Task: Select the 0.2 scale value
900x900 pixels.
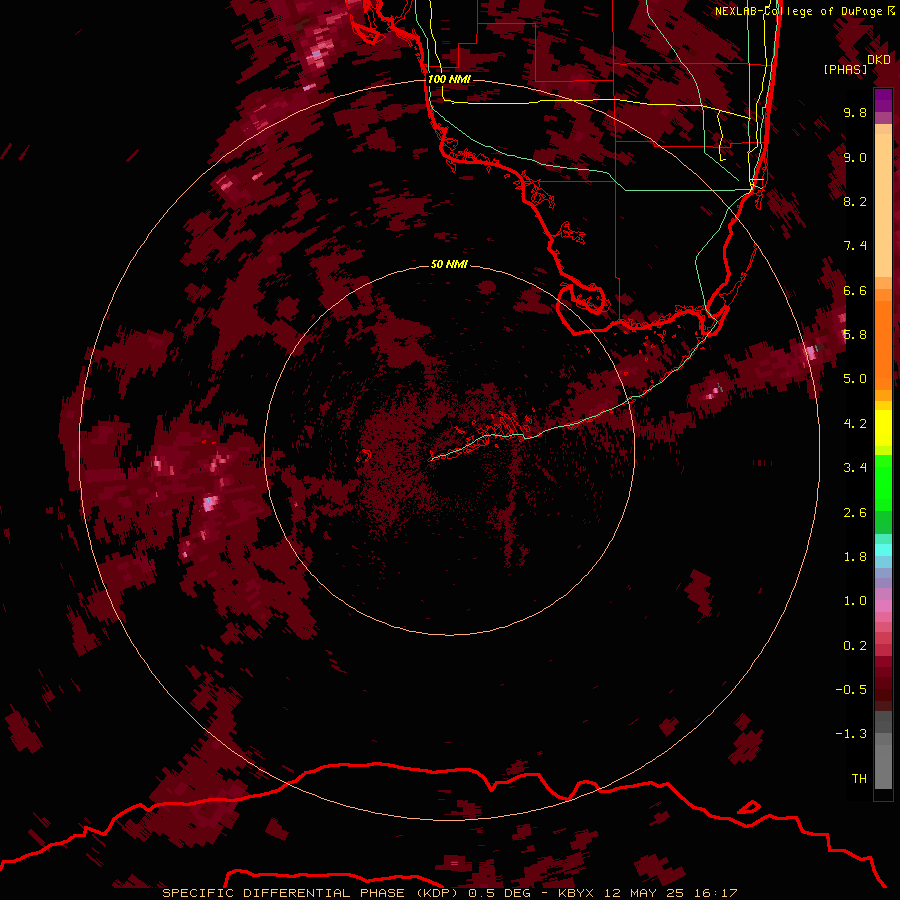Action: [x=855, y=646]
